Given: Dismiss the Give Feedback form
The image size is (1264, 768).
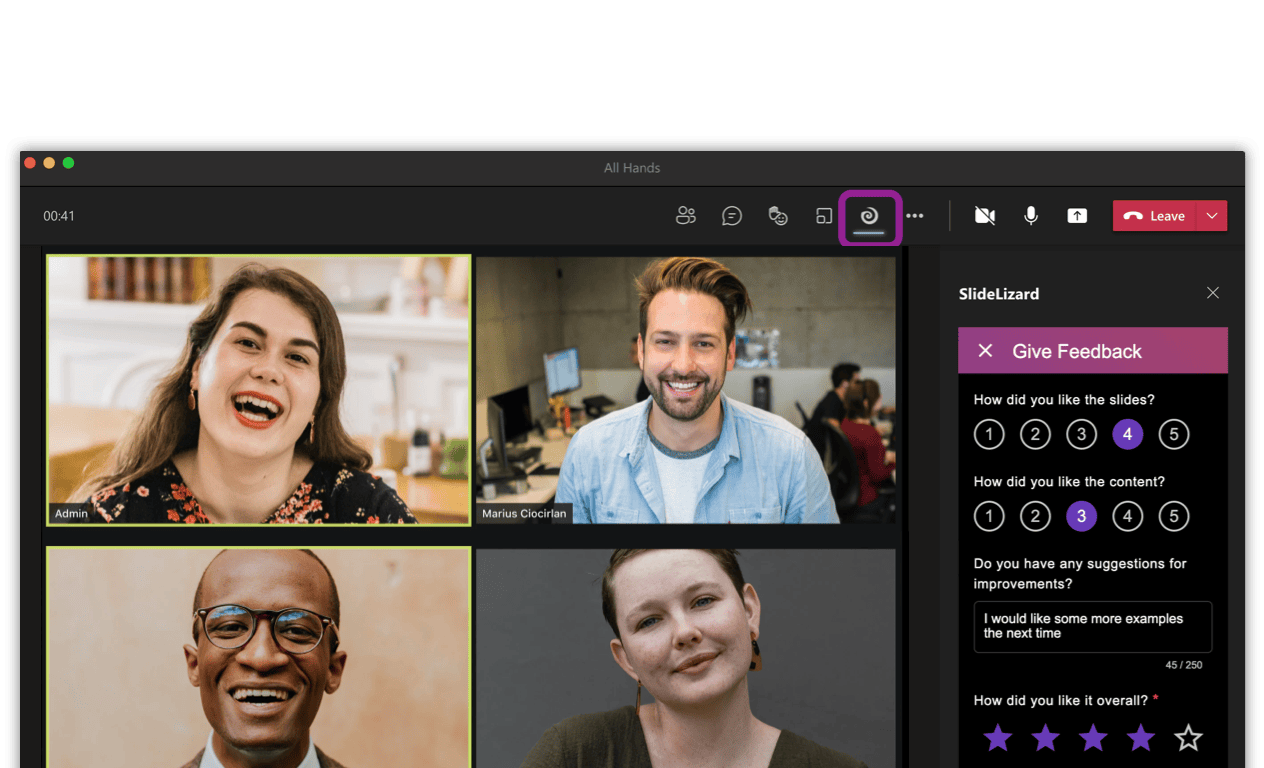Looking at the screenshot, I should tap(985, 351).
